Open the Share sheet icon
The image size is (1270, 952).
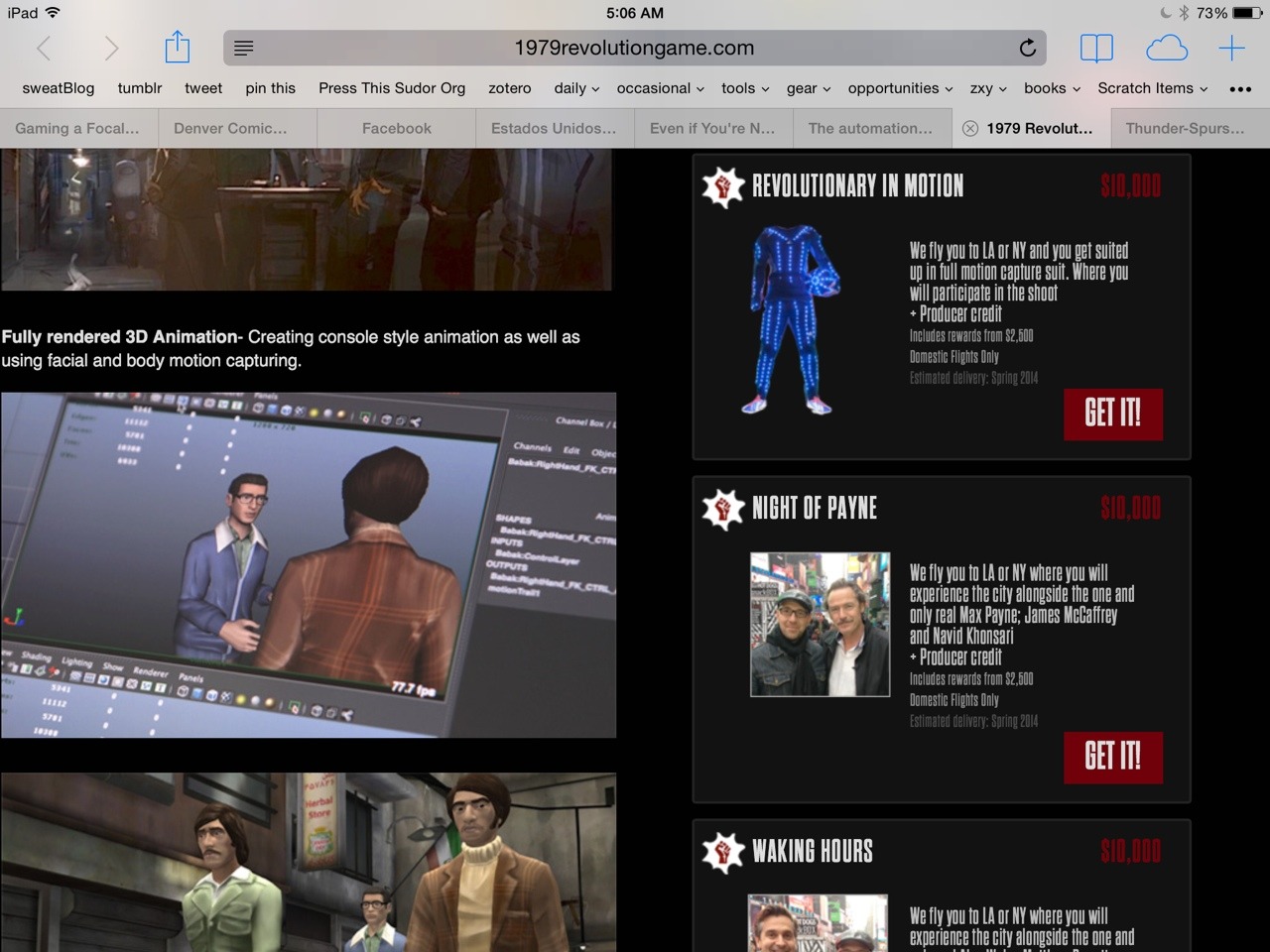(x=177, y=47)
